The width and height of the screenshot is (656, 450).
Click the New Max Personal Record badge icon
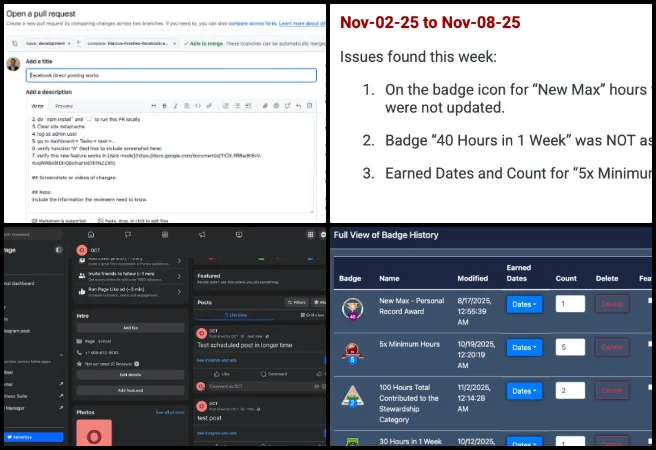(350, 306)
